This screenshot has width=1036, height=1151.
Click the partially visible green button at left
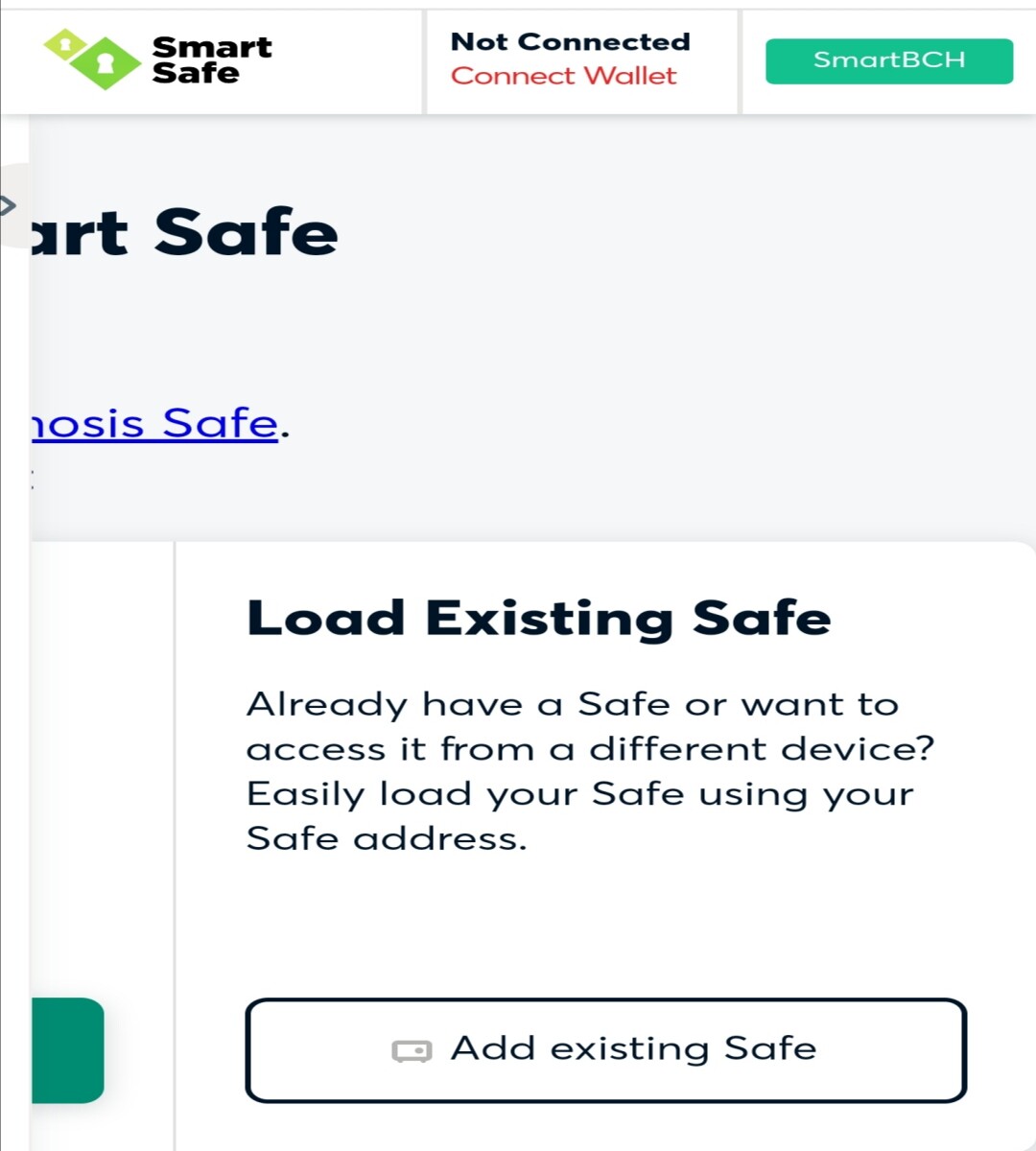67,1050
